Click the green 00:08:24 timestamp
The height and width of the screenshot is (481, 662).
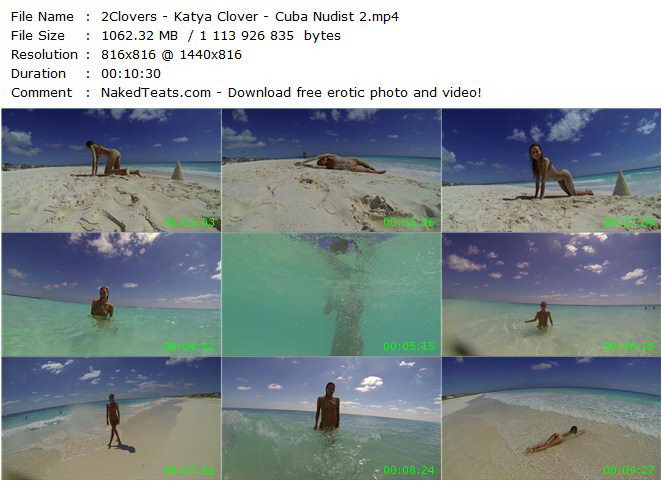click(409, 470)
